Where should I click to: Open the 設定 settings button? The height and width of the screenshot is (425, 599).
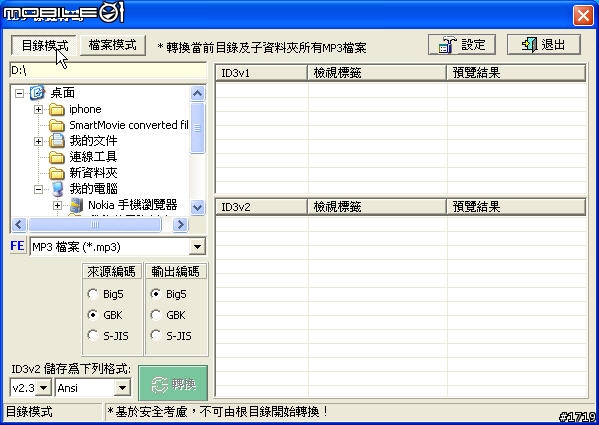tap(462, 45)
